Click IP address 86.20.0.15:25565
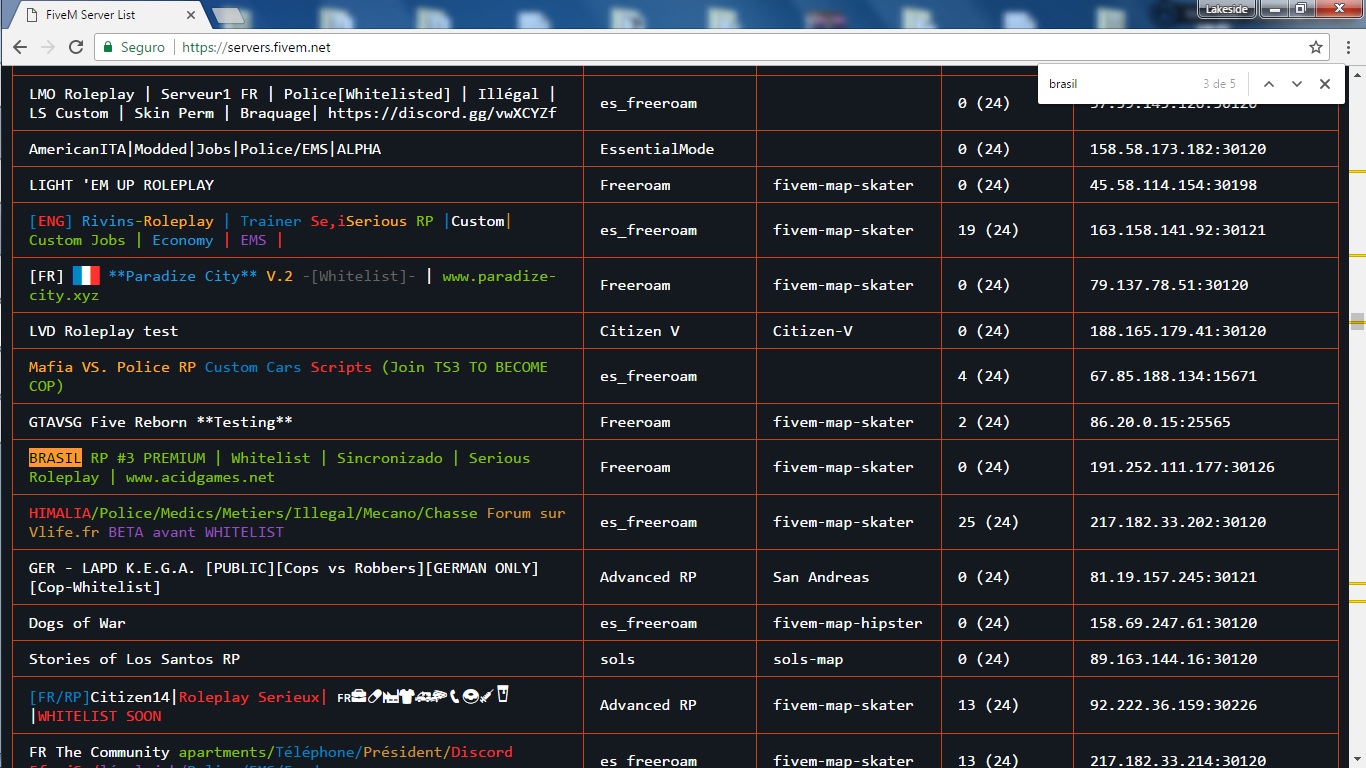 coord(1160,422)
